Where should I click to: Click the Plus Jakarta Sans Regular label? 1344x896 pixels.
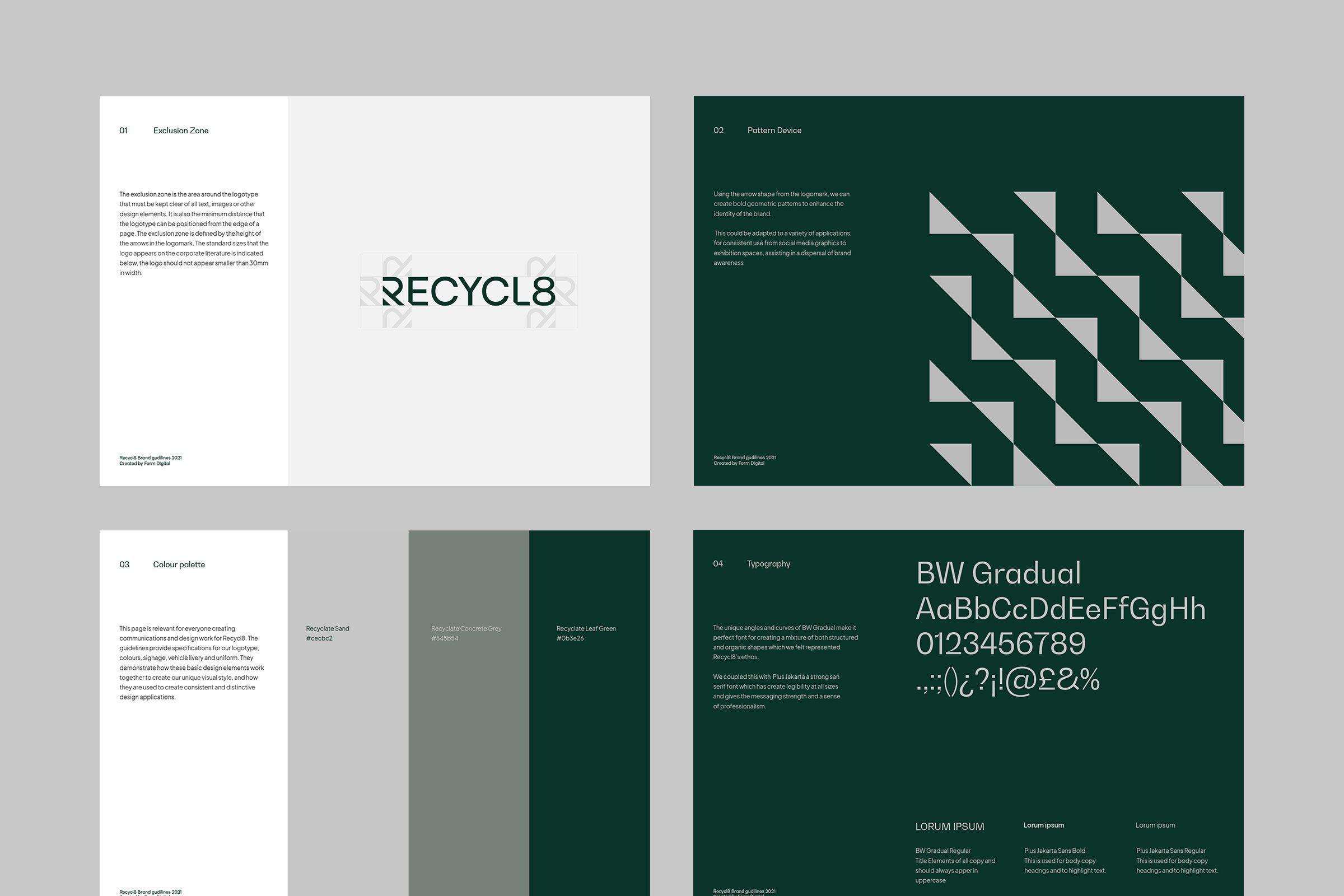click(1170, 851)
